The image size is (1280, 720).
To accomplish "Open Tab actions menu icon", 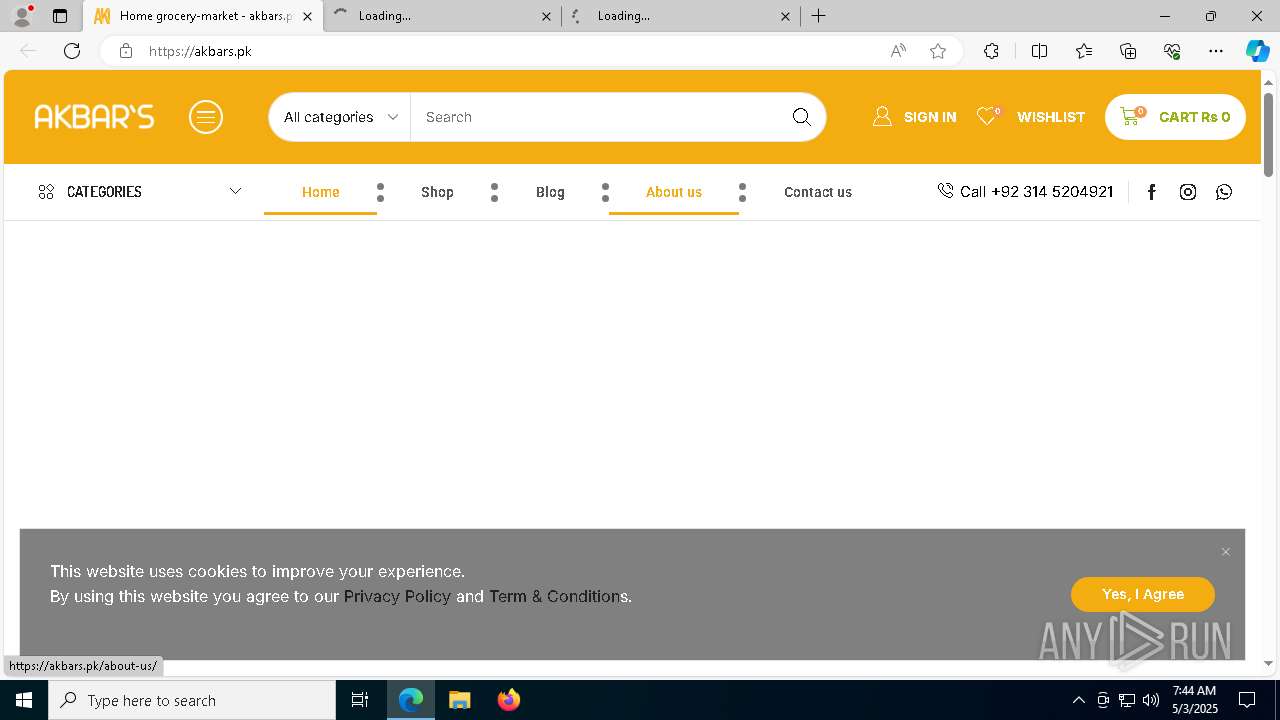I will (60, 16).
